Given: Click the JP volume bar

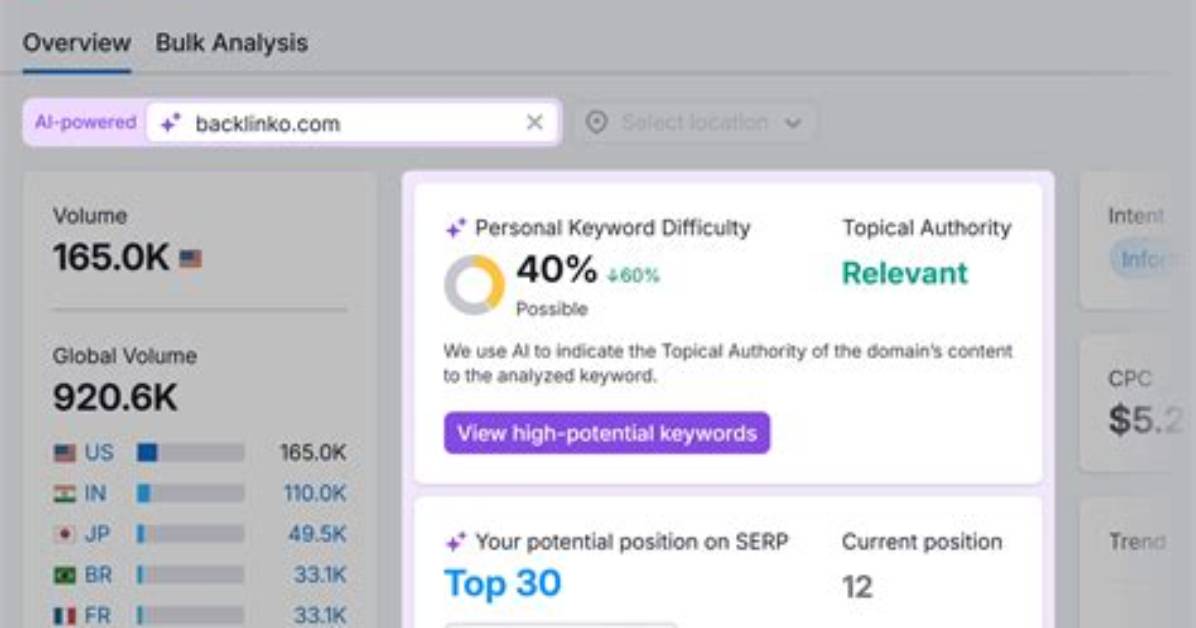Looking at the screenshot, I should click(x=190, y=533).
